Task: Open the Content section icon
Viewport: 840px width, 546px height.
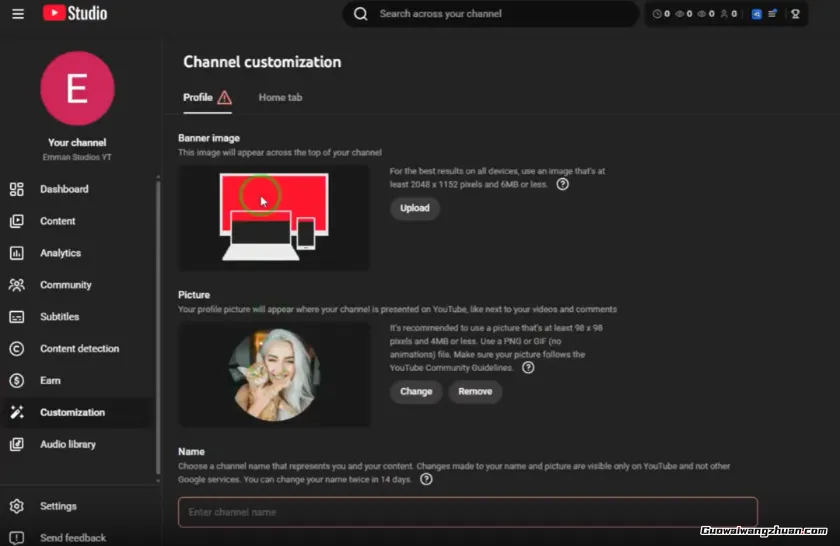Action: pos(17,221)
